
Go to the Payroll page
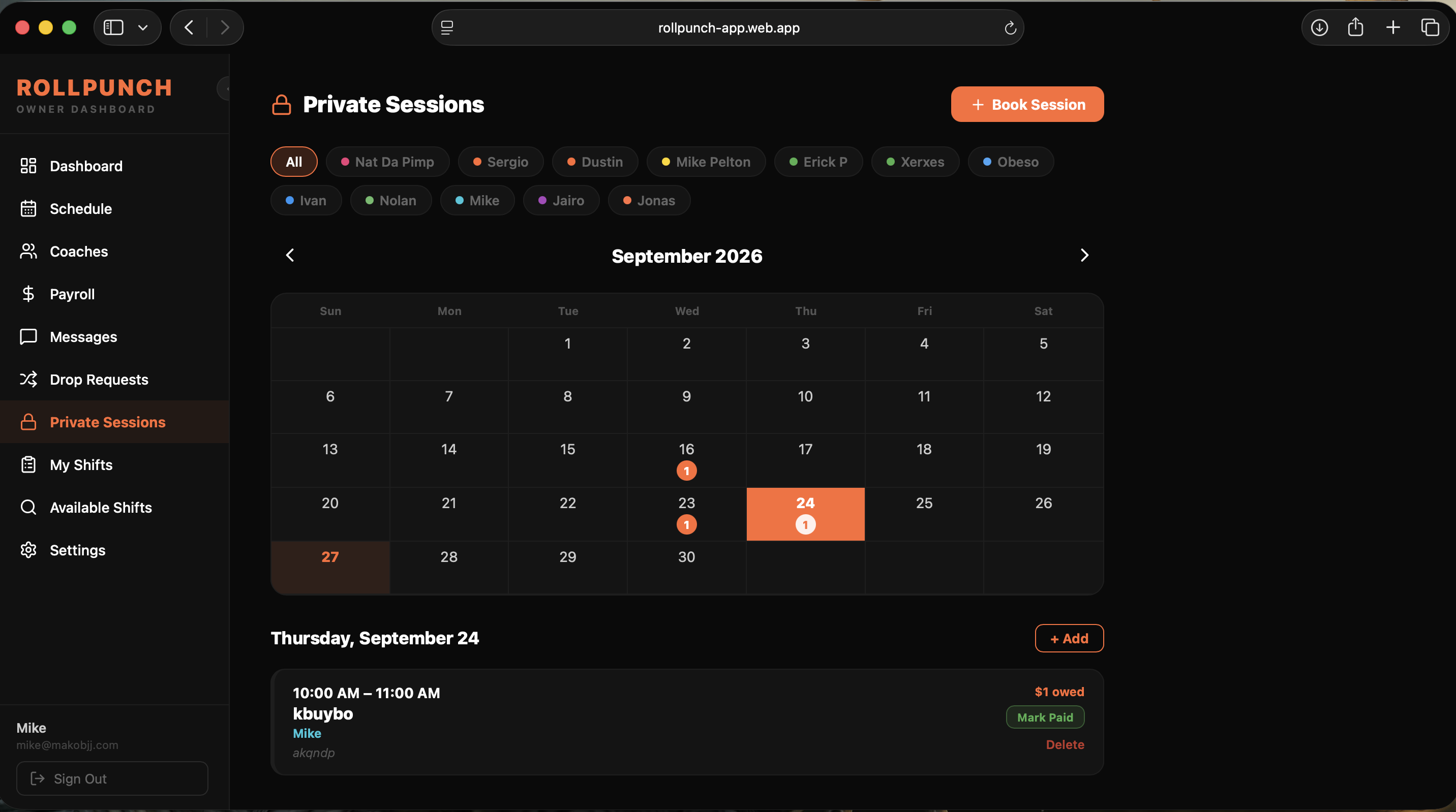coord(115,294)
